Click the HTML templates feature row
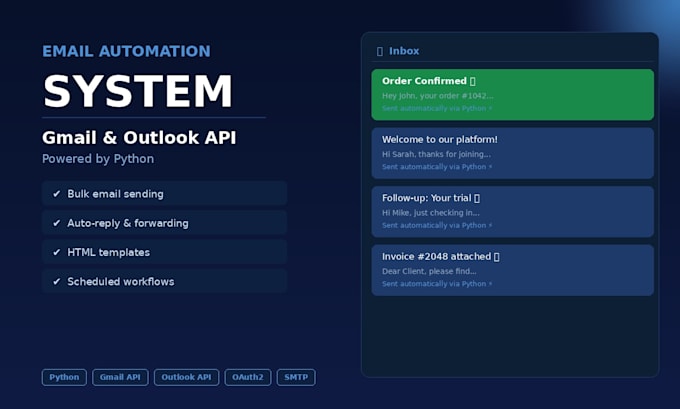Viewport: 680px width, 409px height. [164, 252]
